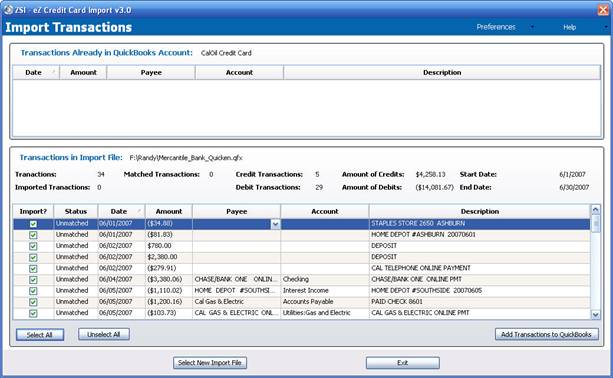Choose Select New Import File button
The image size is (613, 378).
coord(210,363)
